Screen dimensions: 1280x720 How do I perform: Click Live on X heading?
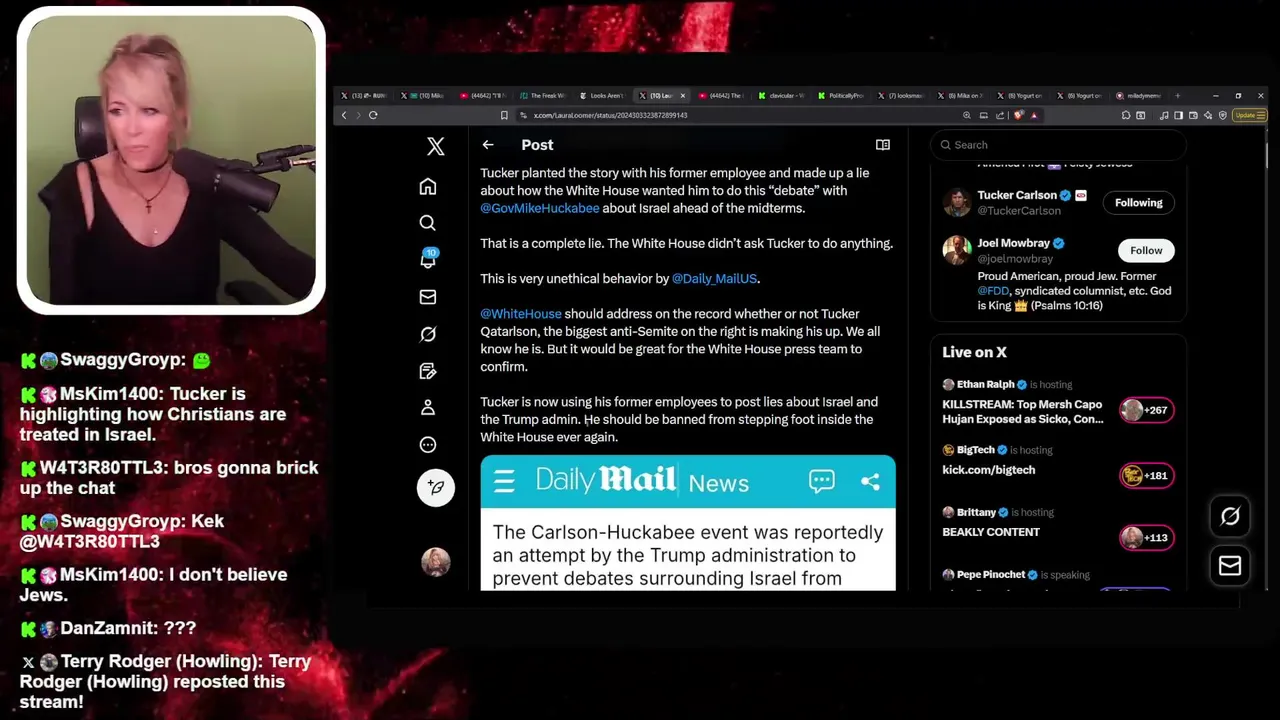(974, 352)
